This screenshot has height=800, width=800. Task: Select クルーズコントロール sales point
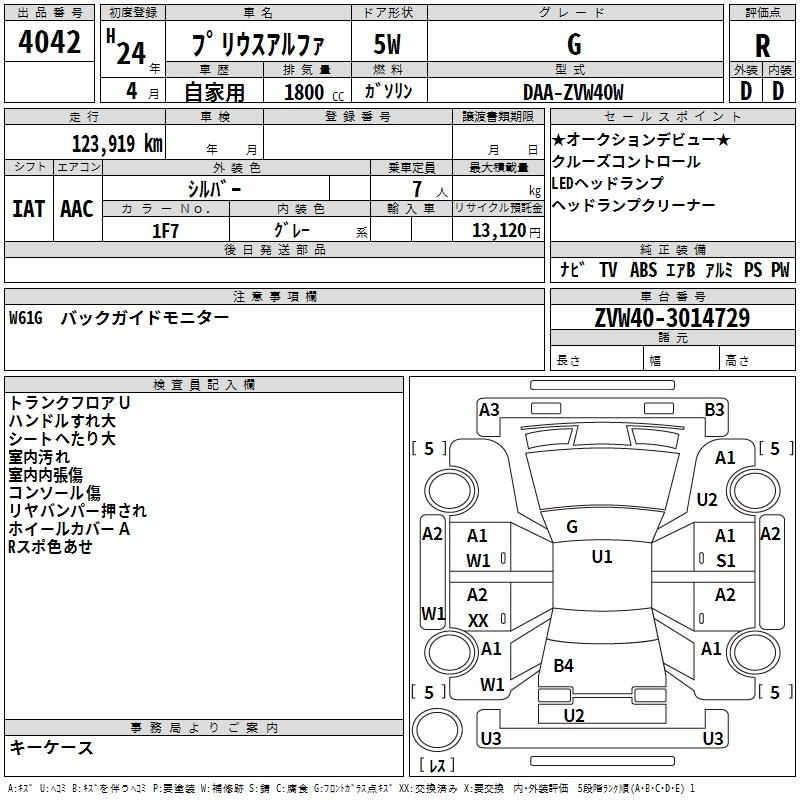(x=626, y=162)
